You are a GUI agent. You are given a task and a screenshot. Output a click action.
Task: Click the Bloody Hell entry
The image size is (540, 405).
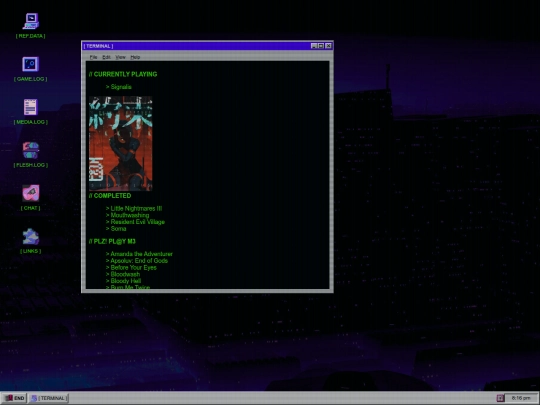tap(123, 281)
